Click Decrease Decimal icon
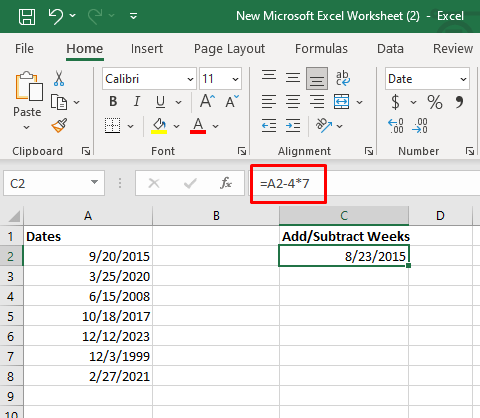The width and height of the screenshot is (480, 418). coord(420,126)
